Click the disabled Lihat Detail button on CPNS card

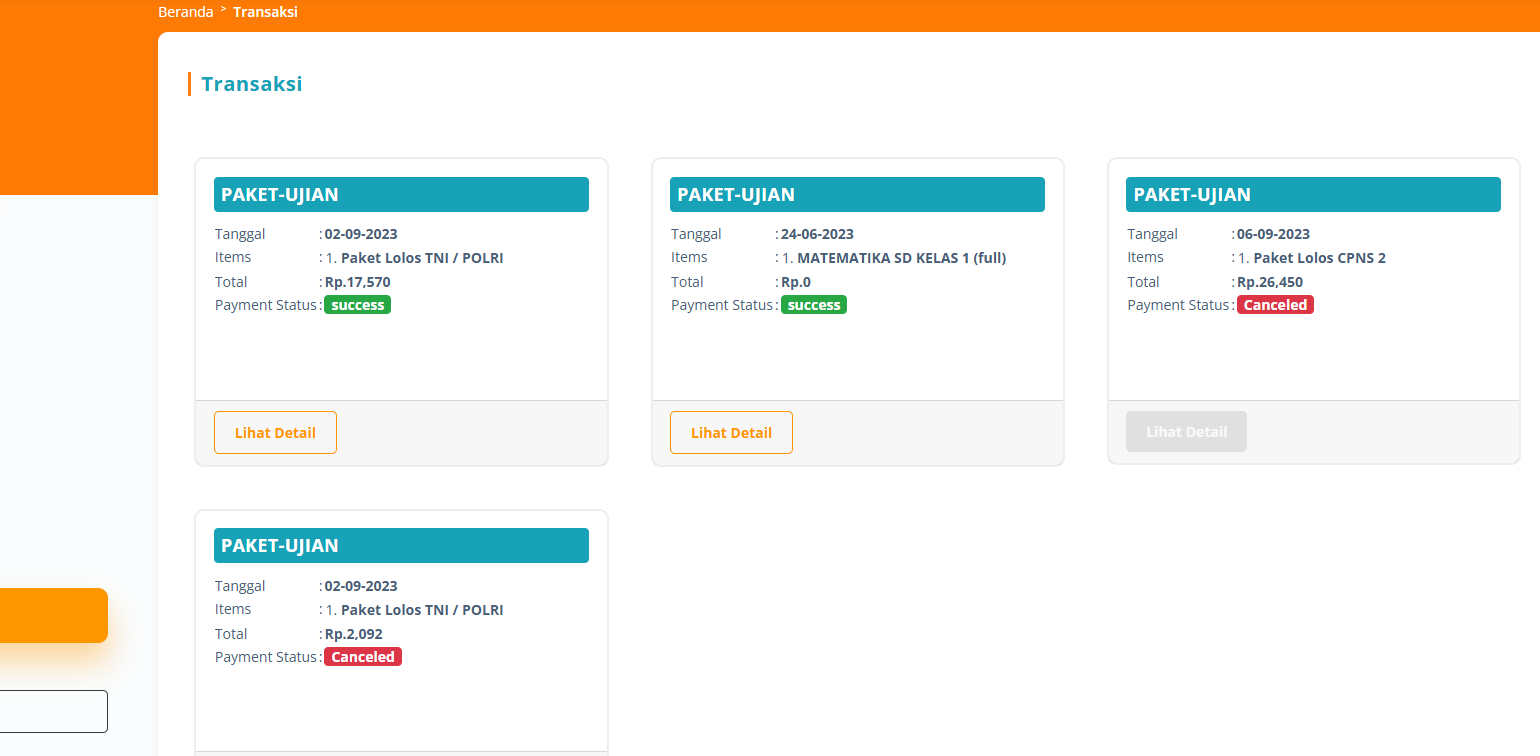(x=1186, y=431)
